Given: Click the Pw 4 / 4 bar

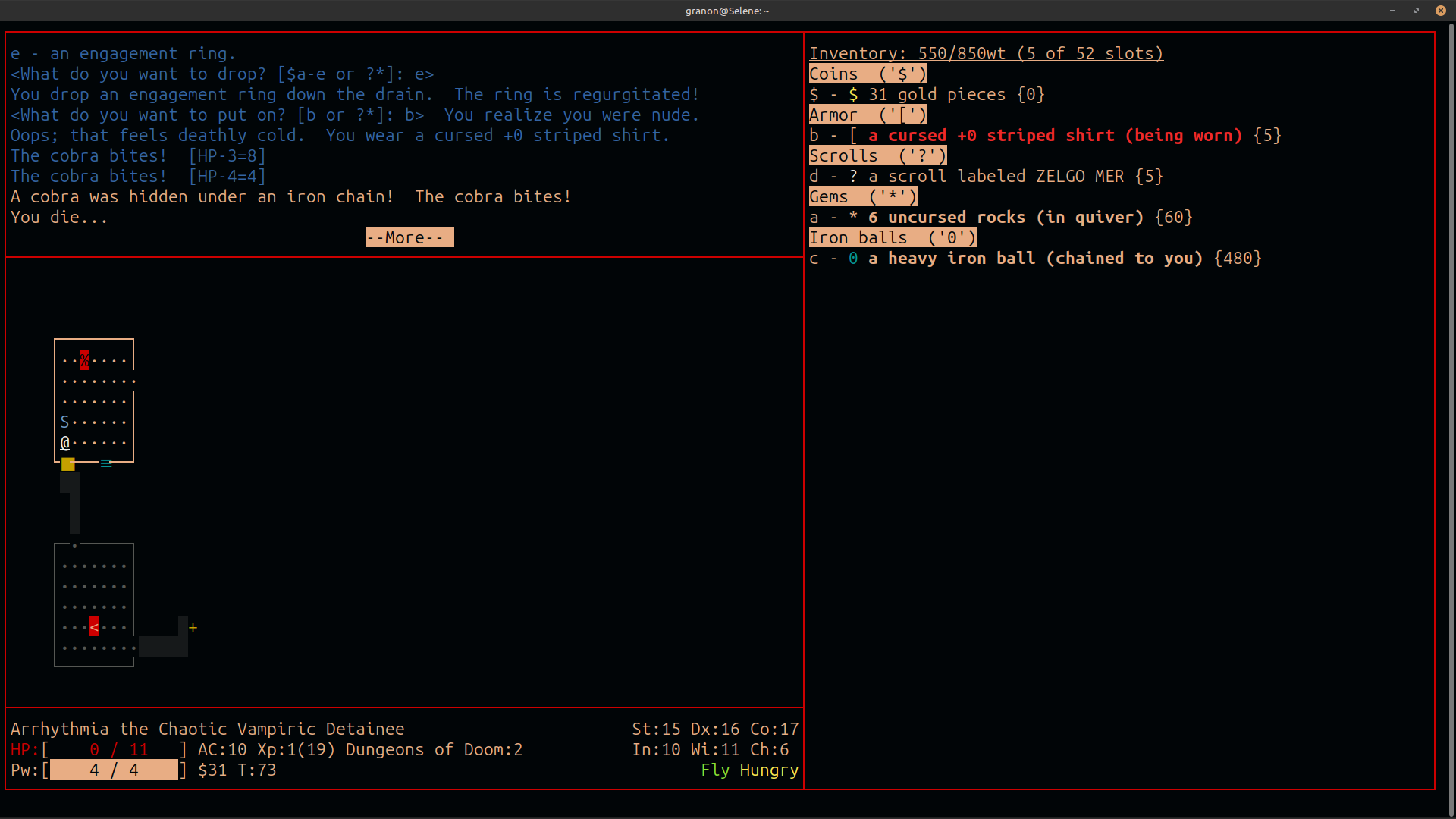Looking at the screenshot, I should [x=99, y=770].
